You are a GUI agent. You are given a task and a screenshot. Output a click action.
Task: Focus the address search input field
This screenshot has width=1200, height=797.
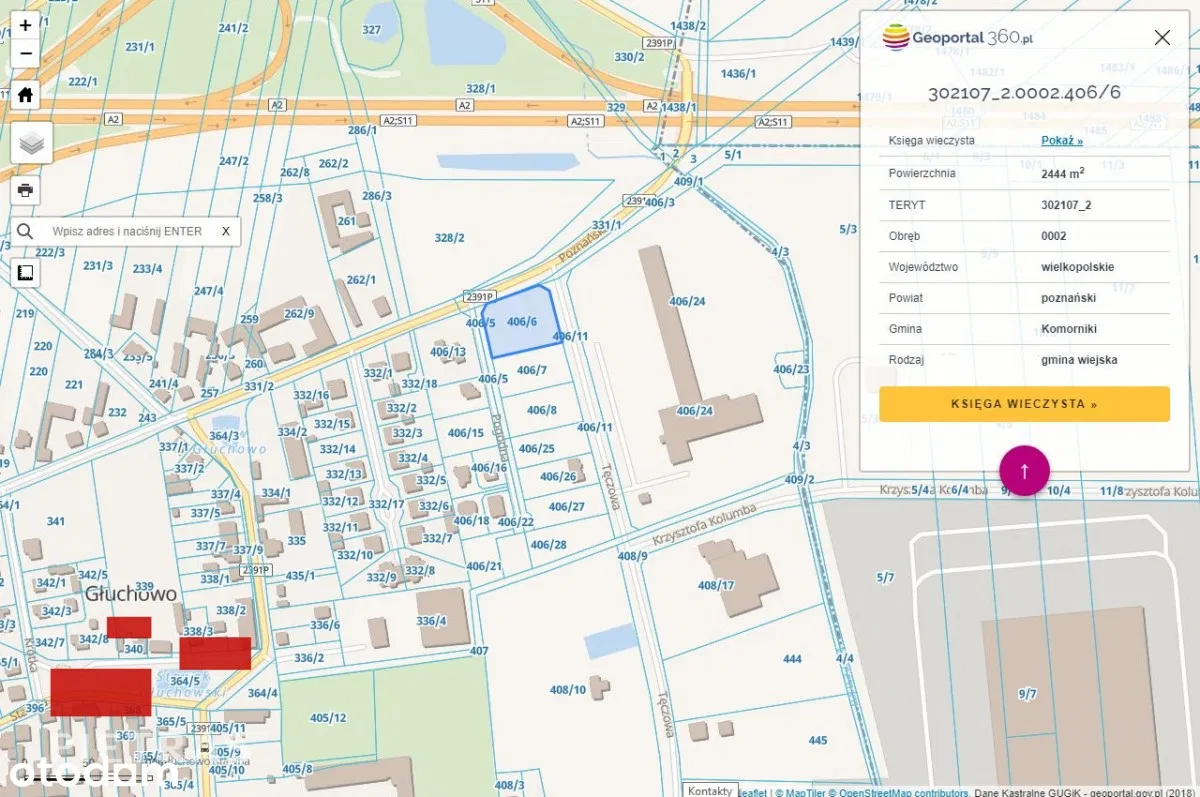pos(127,231)
